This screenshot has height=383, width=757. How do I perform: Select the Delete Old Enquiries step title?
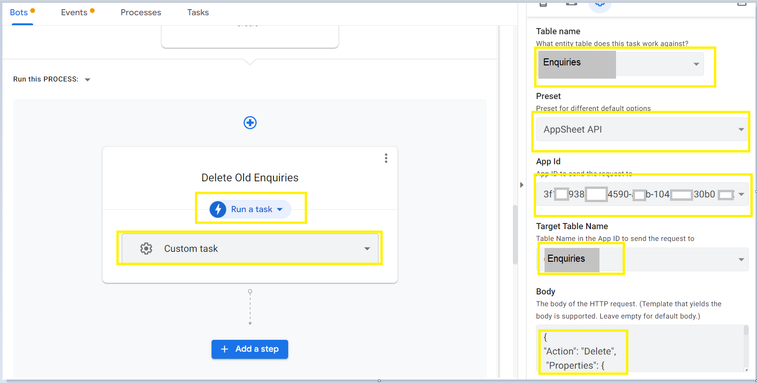(250, 178)
